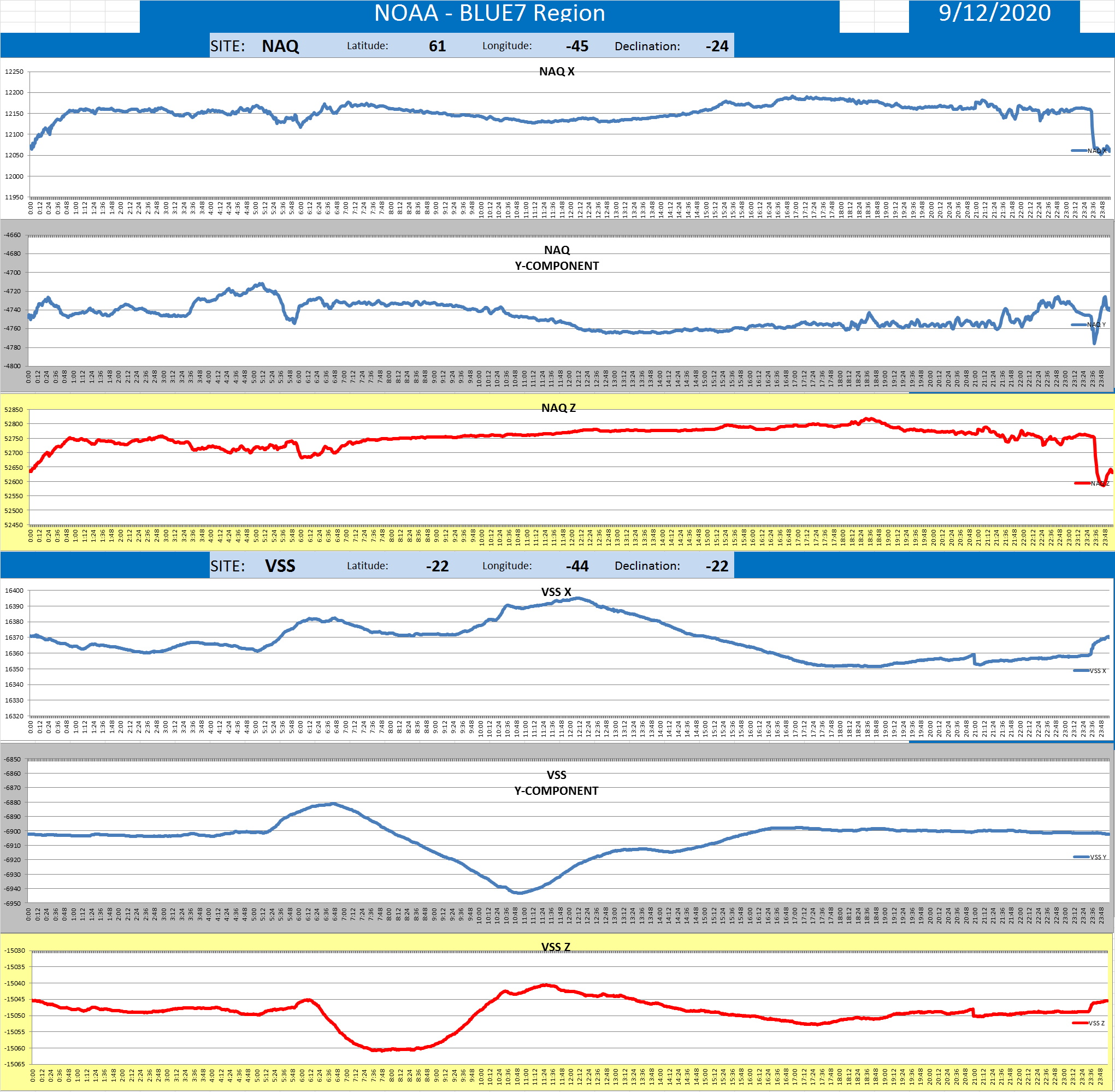Click the NAQ longitude value -45

576,46
